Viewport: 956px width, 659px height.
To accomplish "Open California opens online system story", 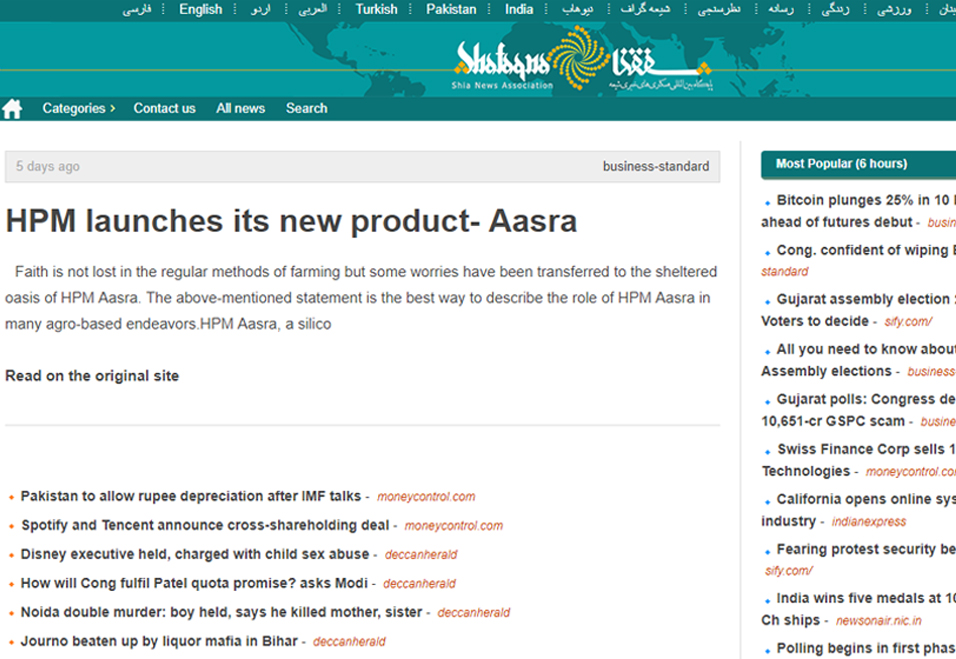I will (x=860, y=510).
